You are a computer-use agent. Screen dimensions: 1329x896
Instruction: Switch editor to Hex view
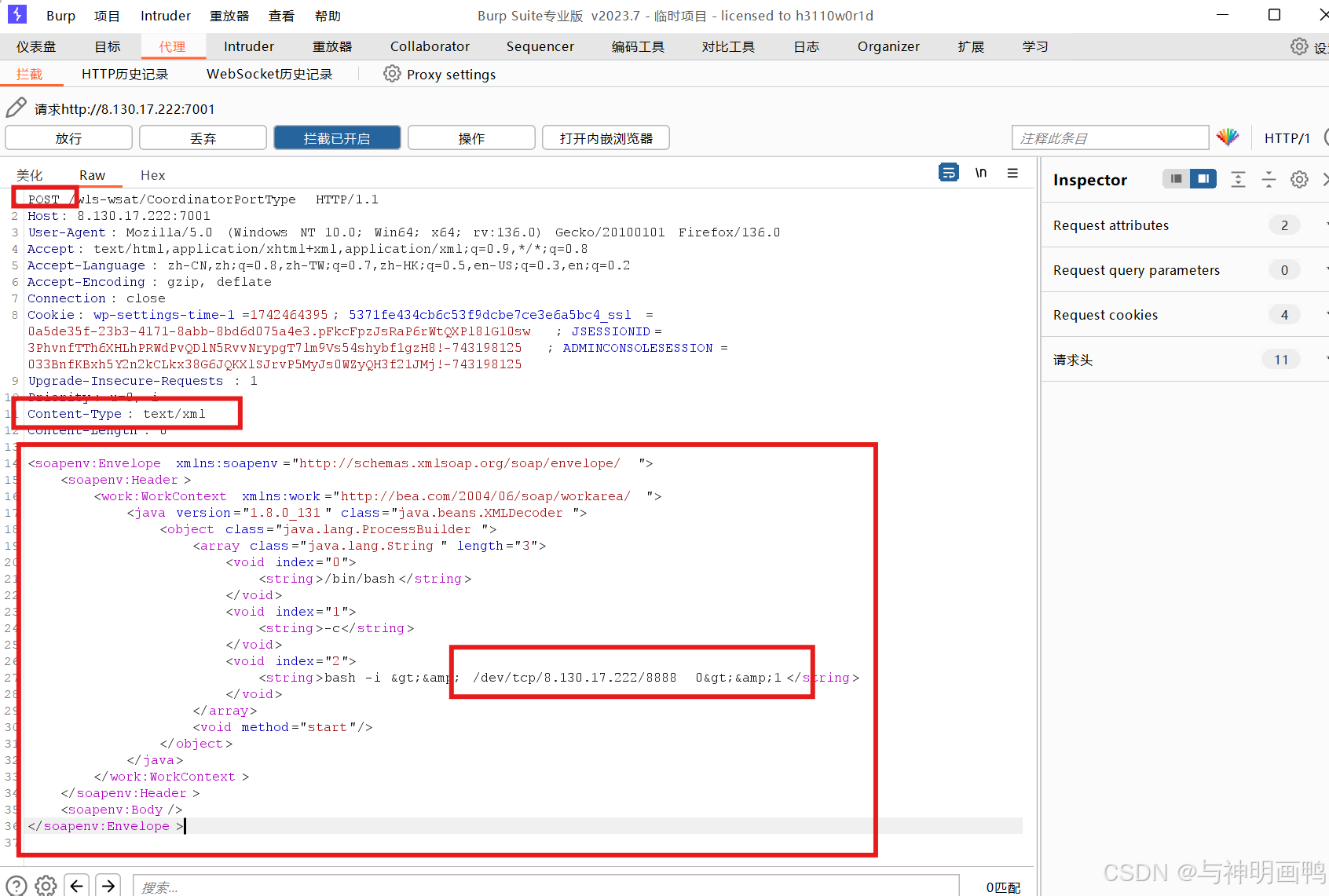point(152,174)
